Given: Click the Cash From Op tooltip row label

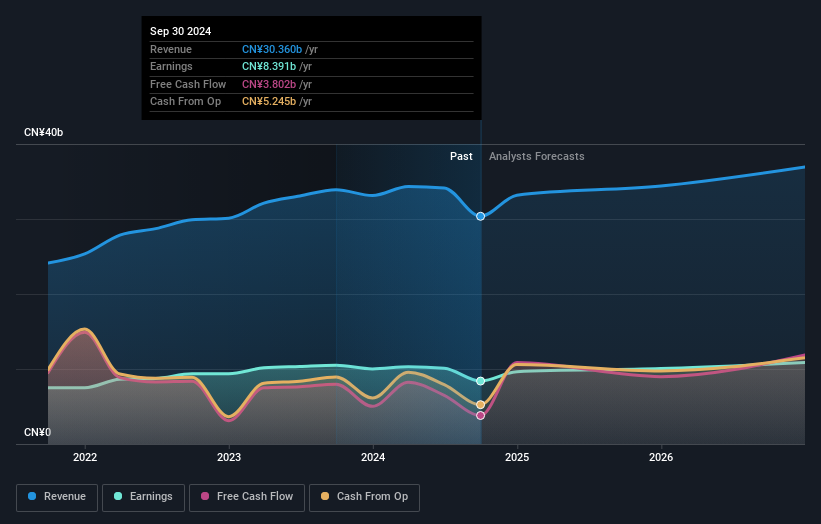Looking at the screenshot, I should (x=185, y=102).
